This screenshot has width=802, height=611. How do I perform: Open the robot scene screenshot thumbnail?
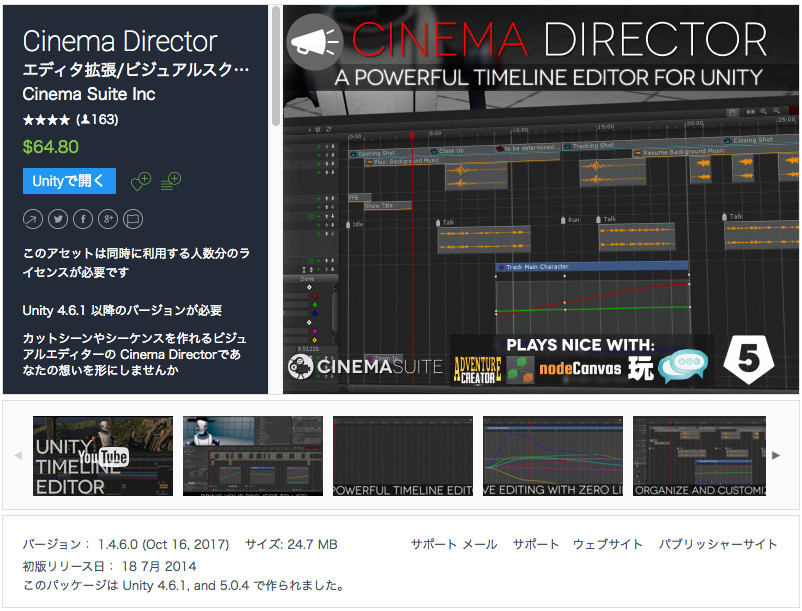click(x=253, y=456)
